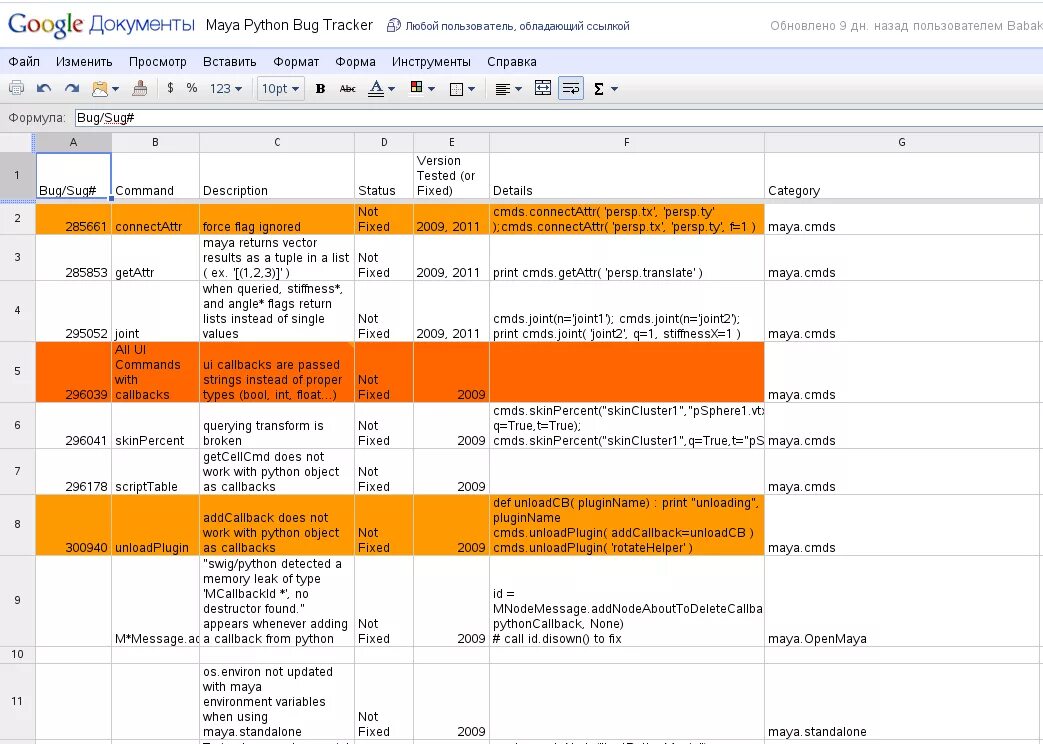Toggle strikethrough formatting
1043x744 pixels.
point(347,89)
